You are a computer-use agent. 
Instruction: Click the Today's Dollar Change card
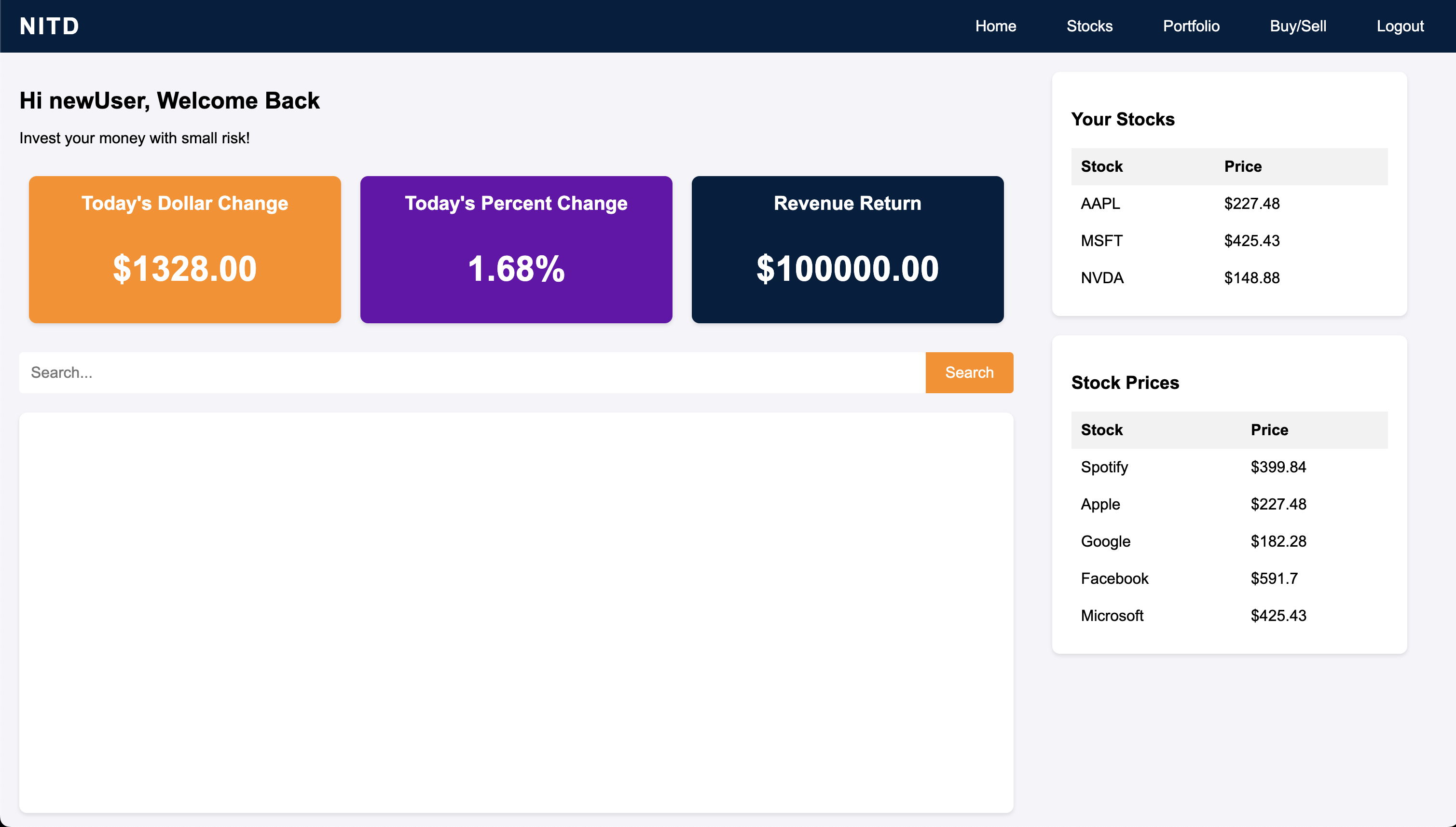click(185, 249)
